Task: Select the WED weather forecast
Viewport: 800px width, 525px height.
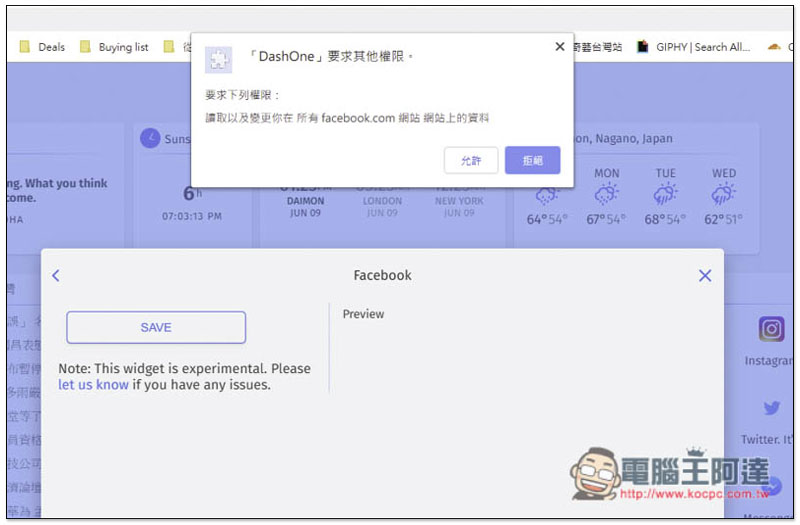Action: (723, 196)
